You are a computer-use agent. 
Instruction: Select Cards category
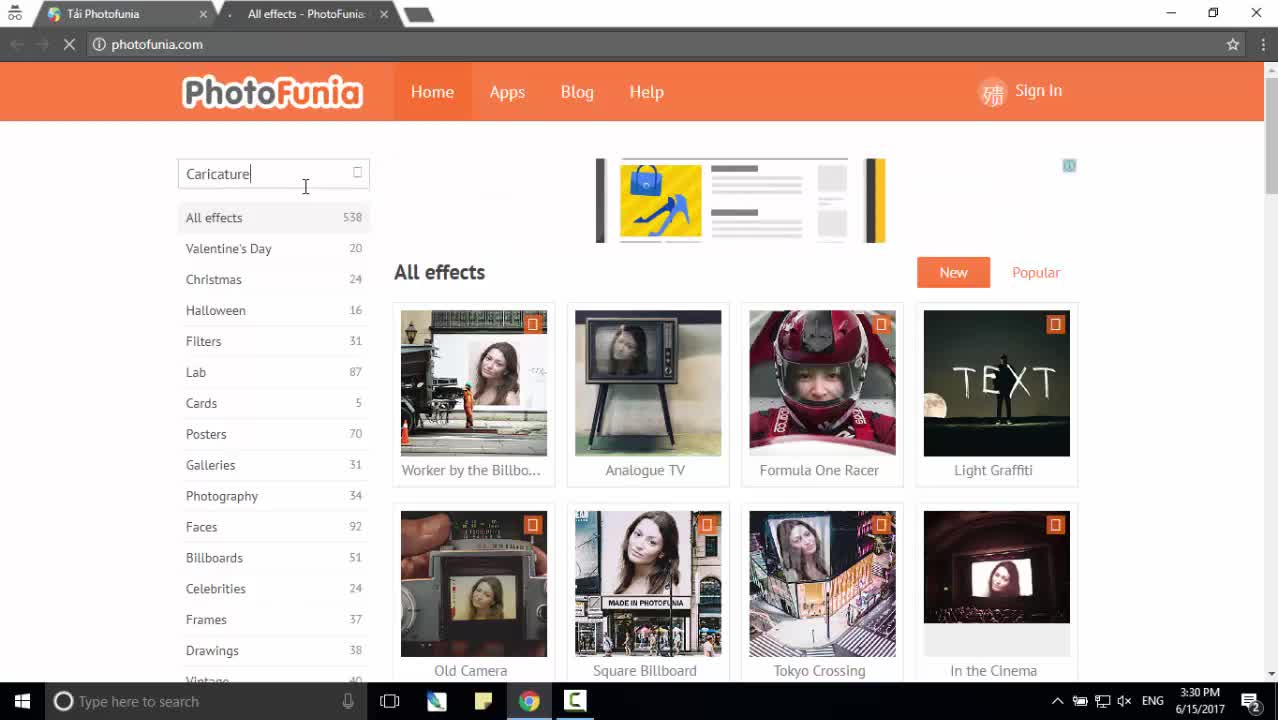point(274,403)
